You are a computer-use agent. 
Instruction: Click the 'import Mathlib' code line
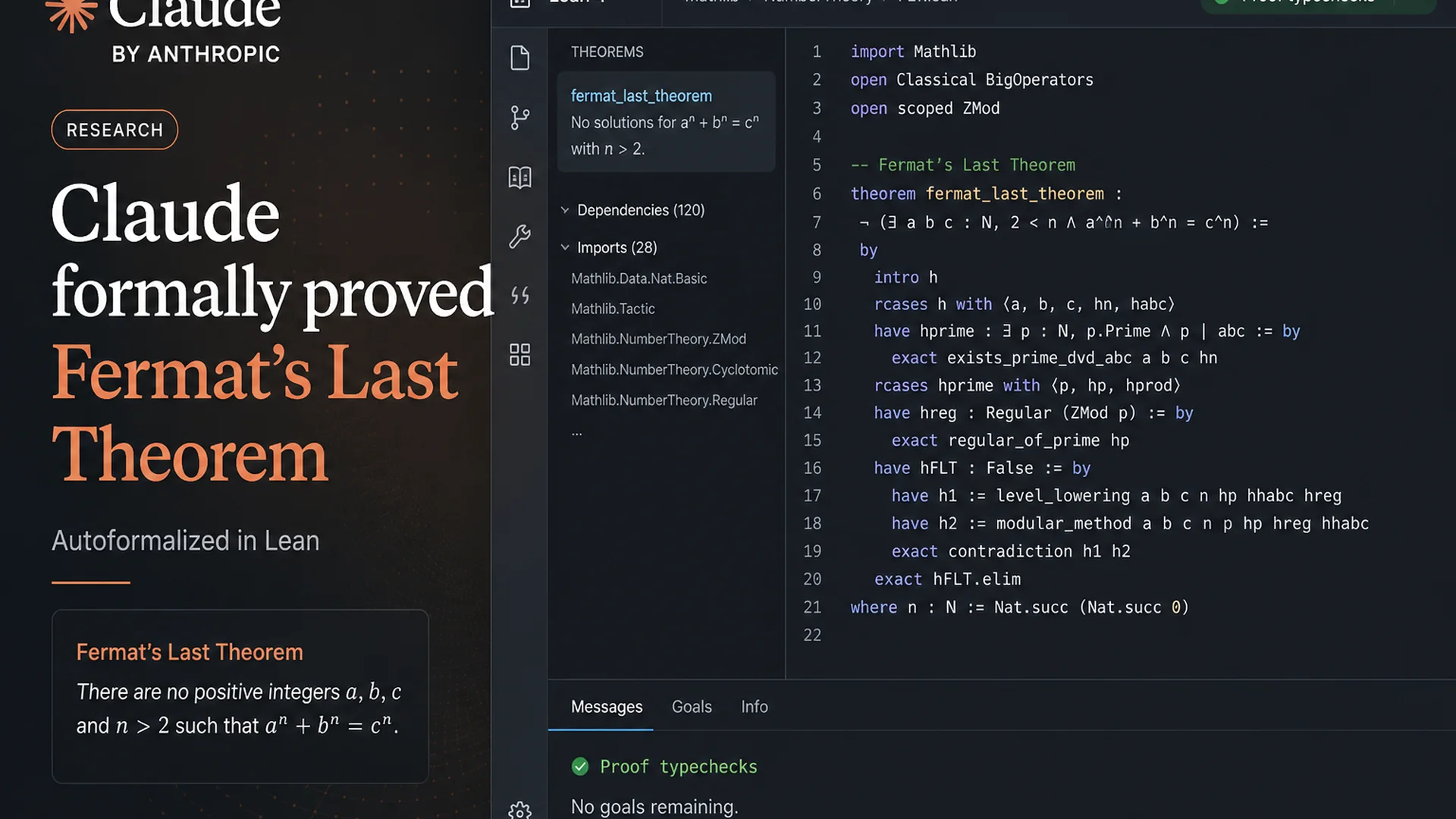913,52
